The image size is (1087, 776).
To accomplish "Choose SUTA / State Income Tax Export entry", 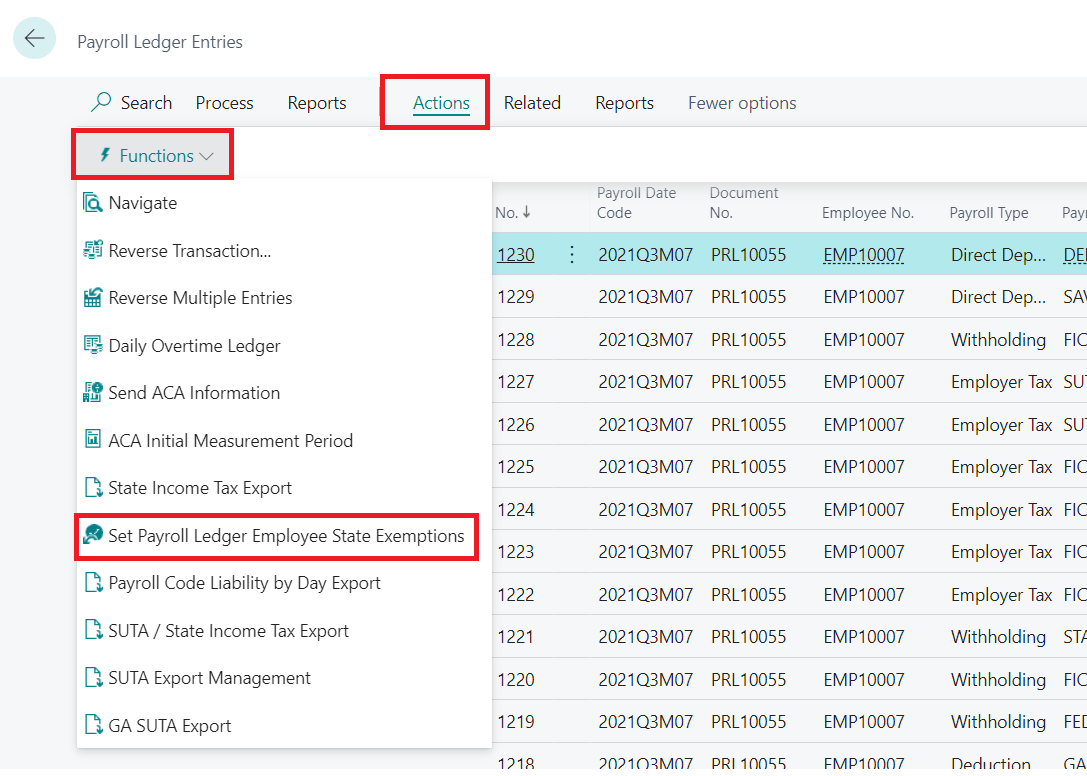I will (229, 630).
